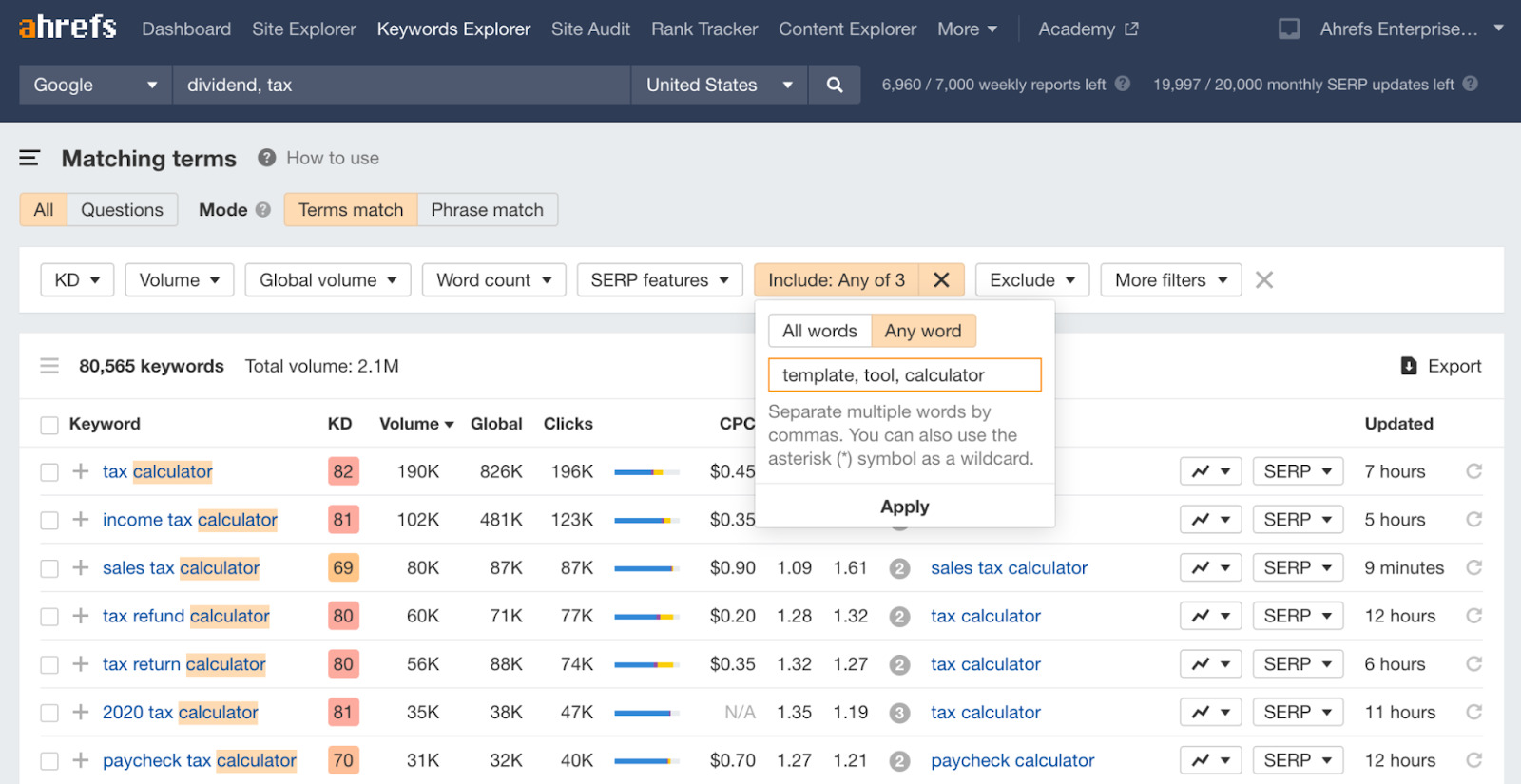Click the plus icon beside sales tax calculator

pos(81,568)
